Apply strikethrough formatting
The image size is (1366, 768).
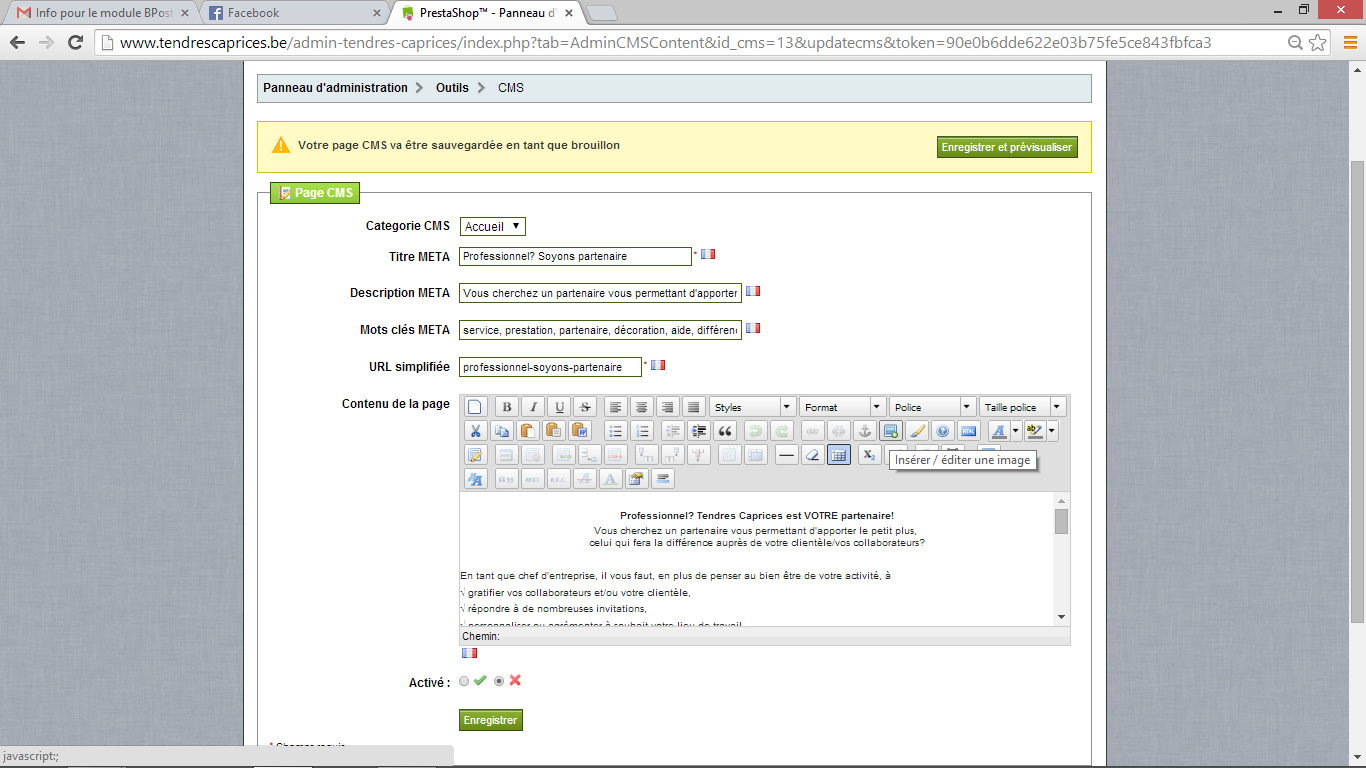click(585, 407)
